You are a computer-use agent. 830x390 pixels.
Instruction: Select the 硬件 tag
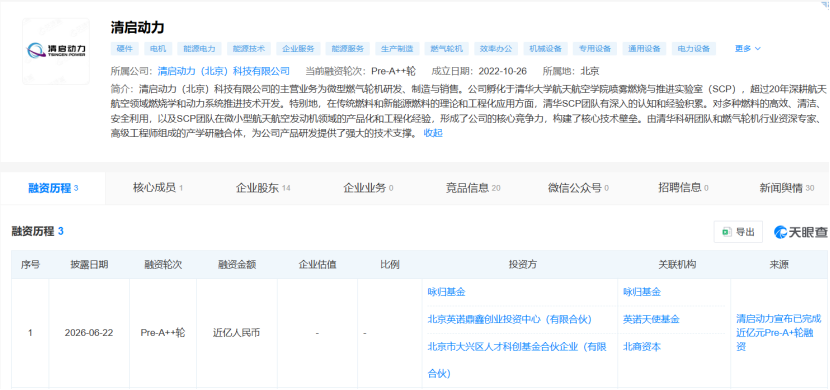click(125, 49)
